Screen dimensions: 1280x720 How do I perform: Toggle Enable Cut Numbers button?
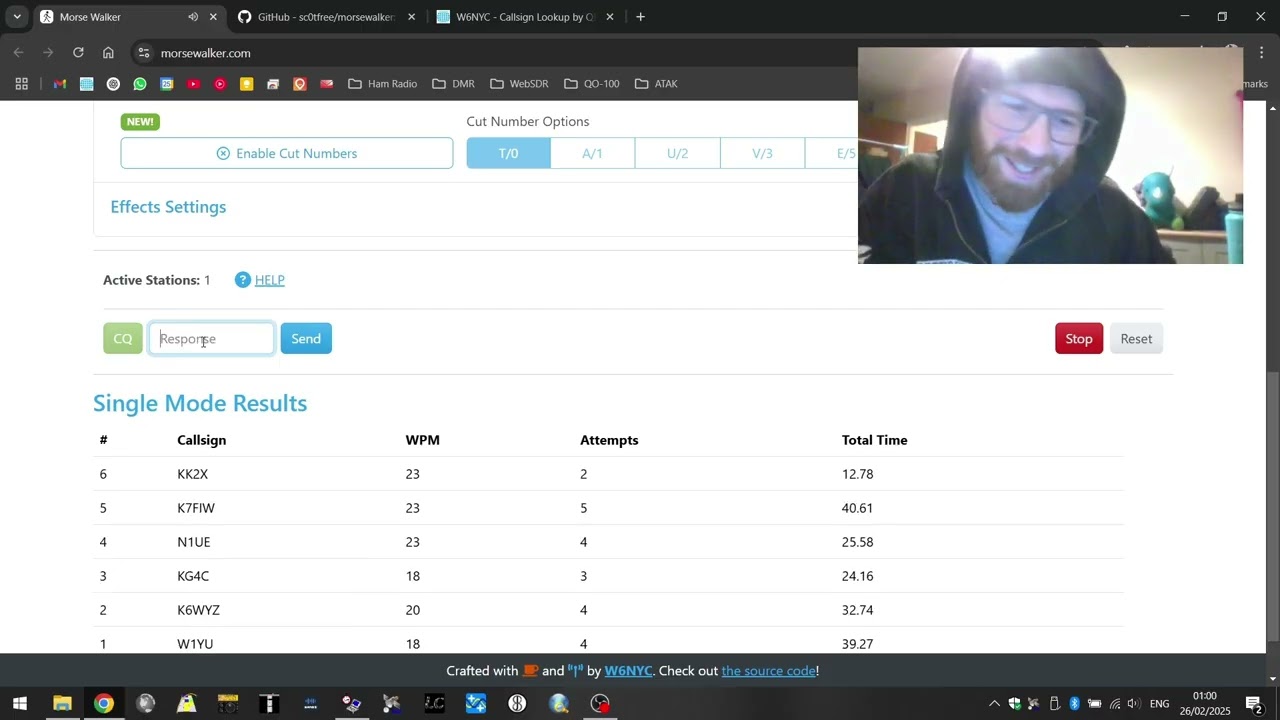[287, 153]
